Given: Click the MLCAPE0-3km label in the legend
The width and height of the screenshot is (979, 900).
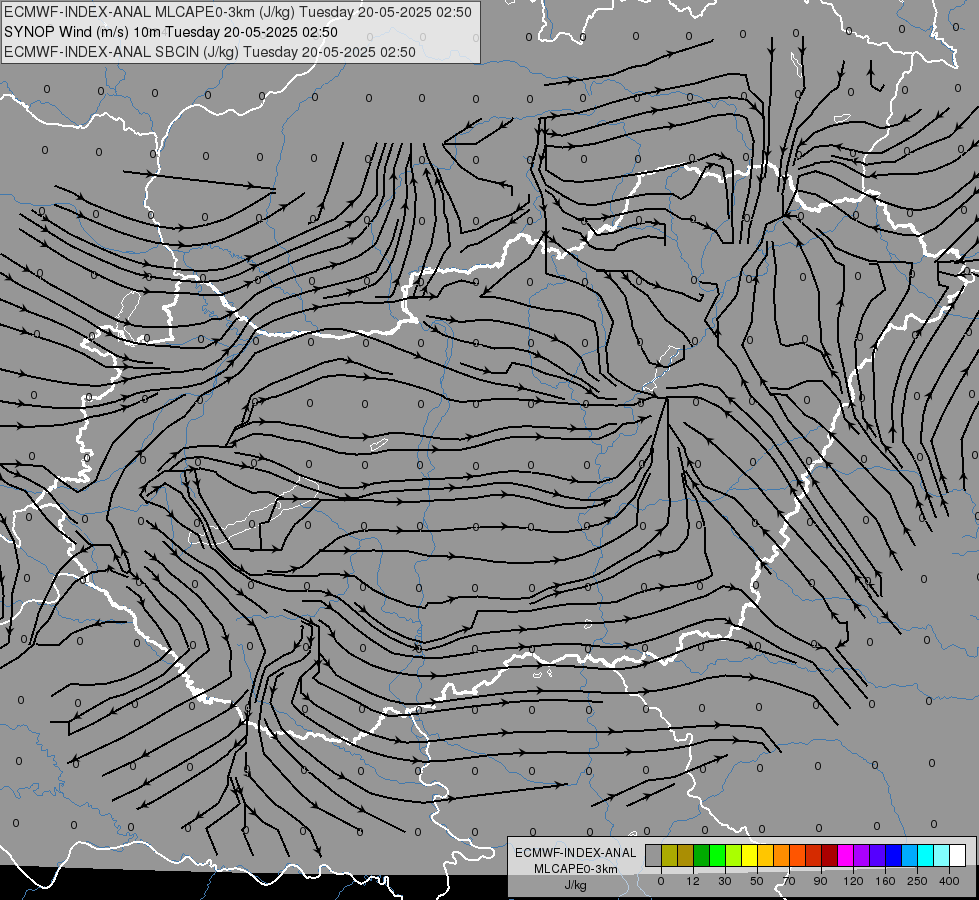Looking at the screenshot, I should pyautogui.click(x=575, y=869).
